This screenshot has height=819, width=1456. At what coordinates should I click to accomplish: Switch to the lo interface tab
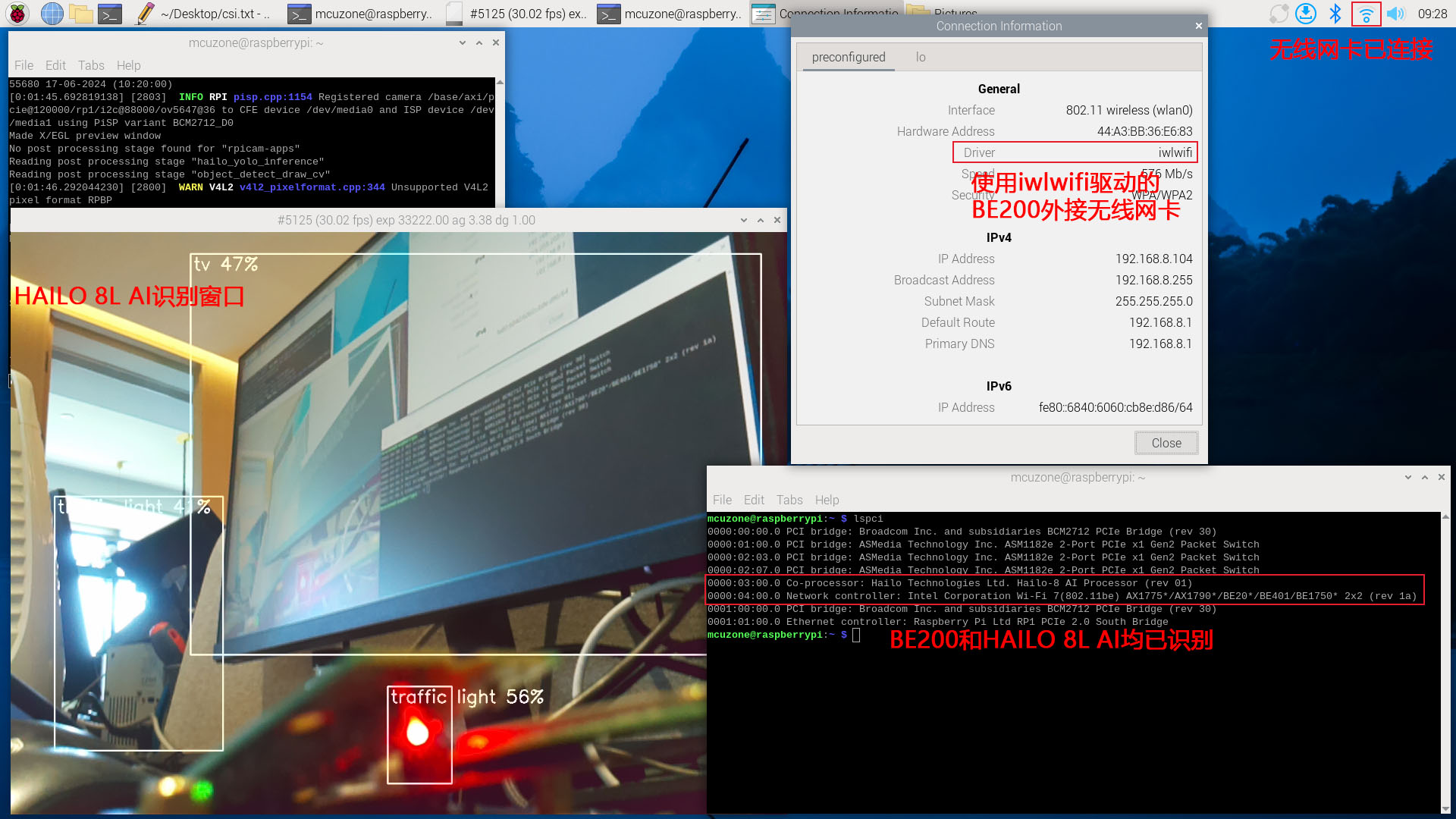920,57
